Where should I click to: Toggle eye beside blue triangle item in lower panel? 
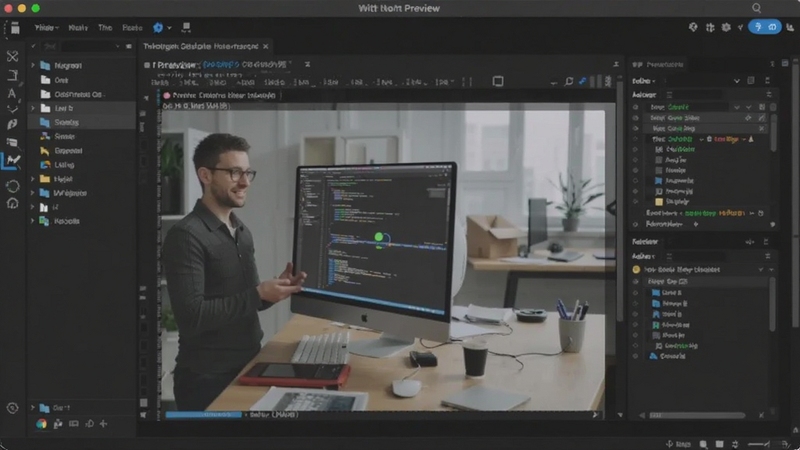[635, 356]
